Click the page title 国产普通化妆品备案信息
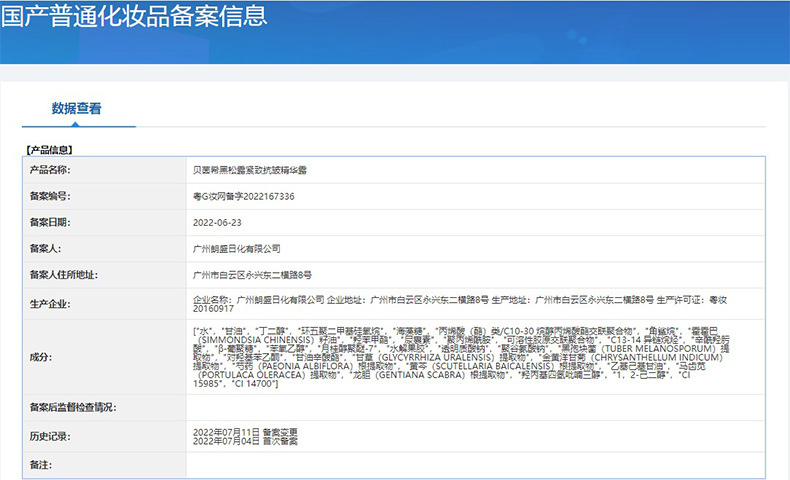The width and height of the screenshot is (790, 480). [x=134, y=16]
